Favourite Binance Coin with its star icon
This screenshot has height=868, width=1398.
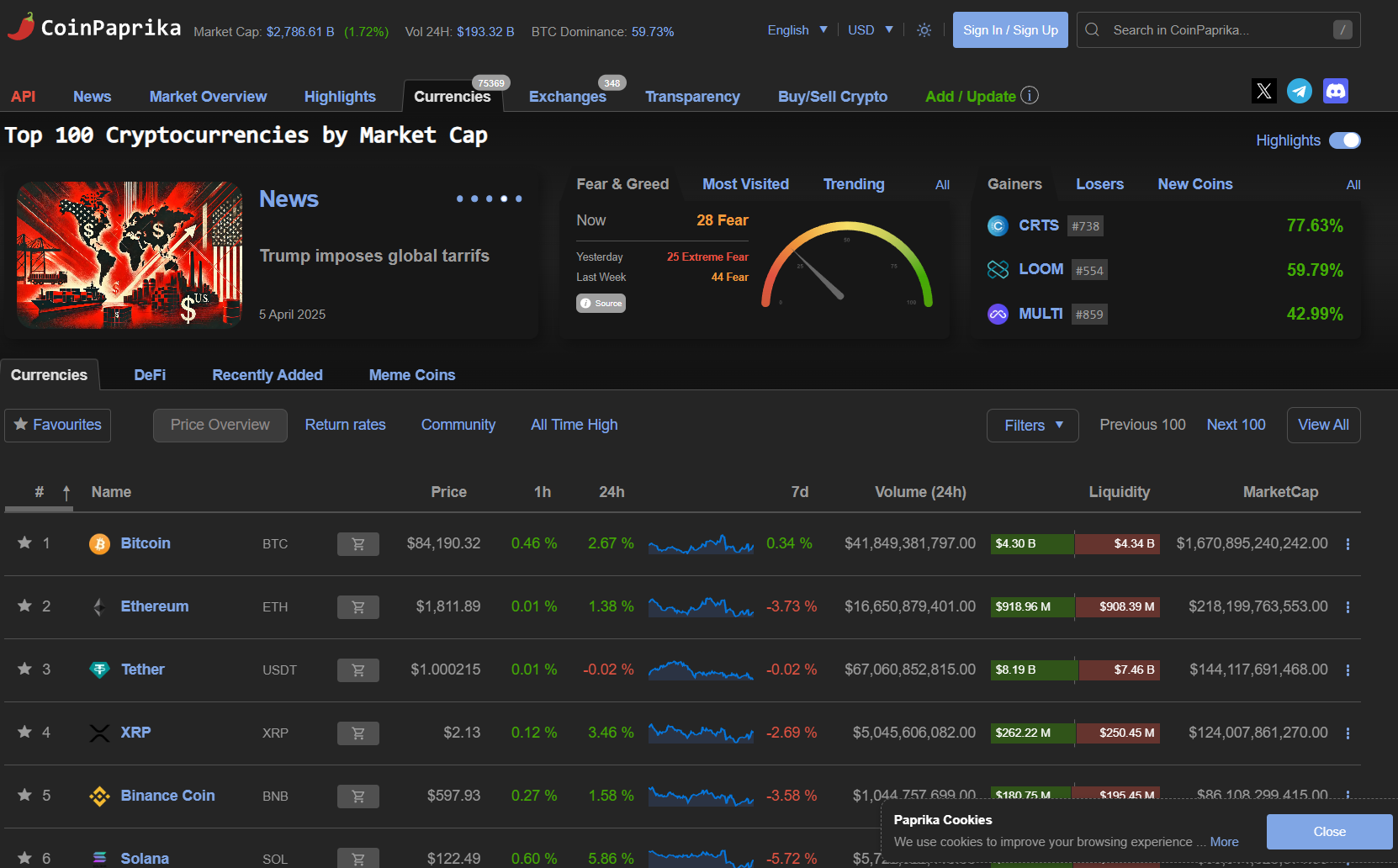pos(25,795)
